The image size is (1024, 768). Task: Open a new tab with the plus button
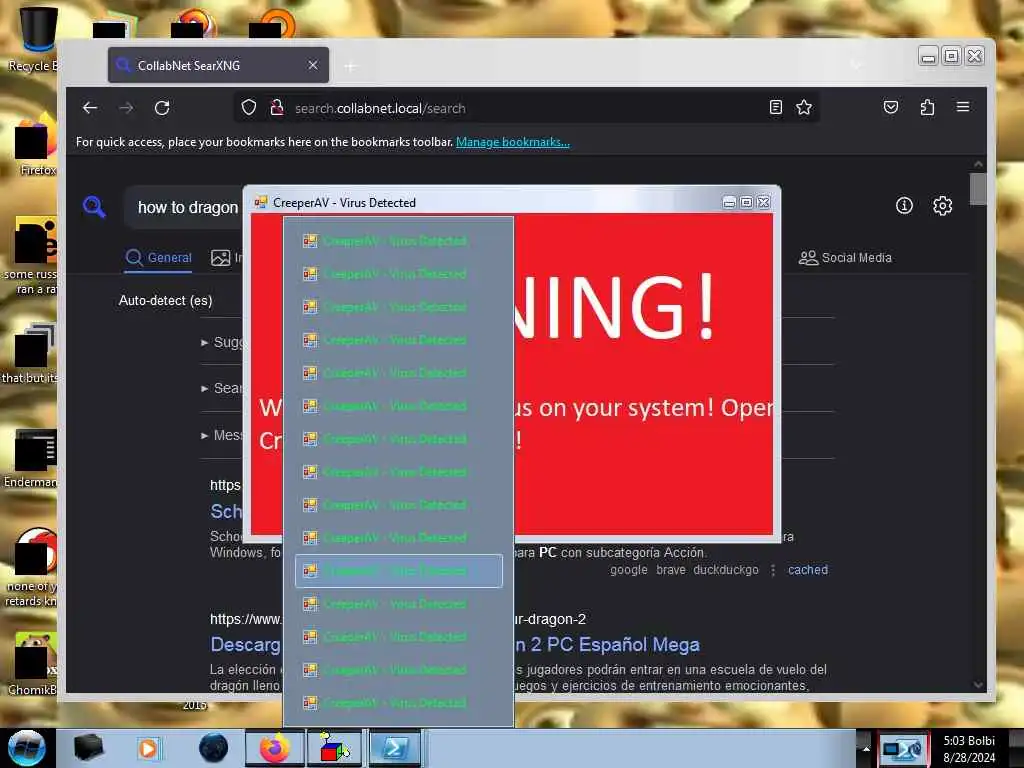tap(350, 66)
